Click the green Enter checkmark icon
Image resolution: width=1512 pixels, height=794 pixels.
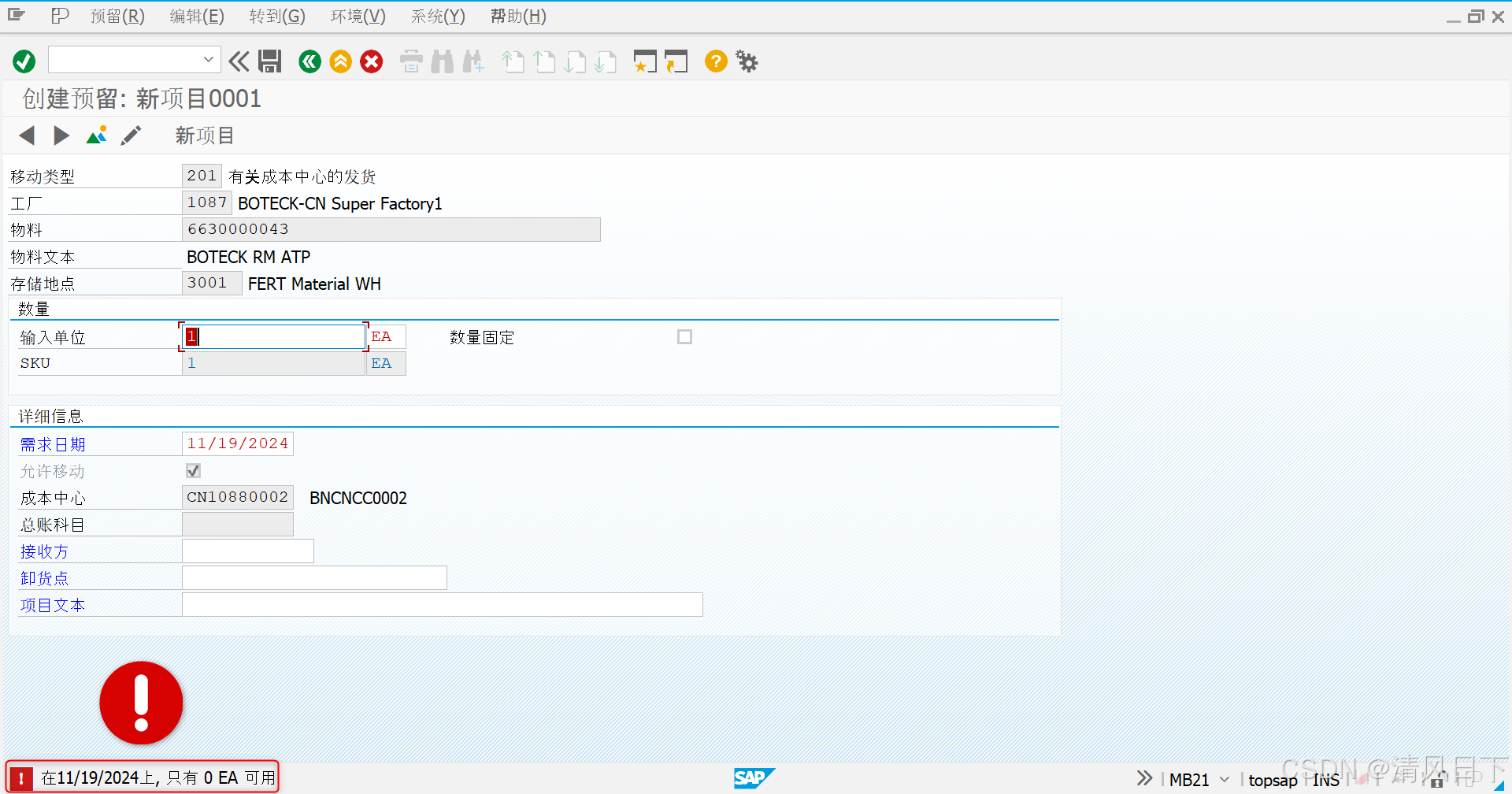point(24,61)
